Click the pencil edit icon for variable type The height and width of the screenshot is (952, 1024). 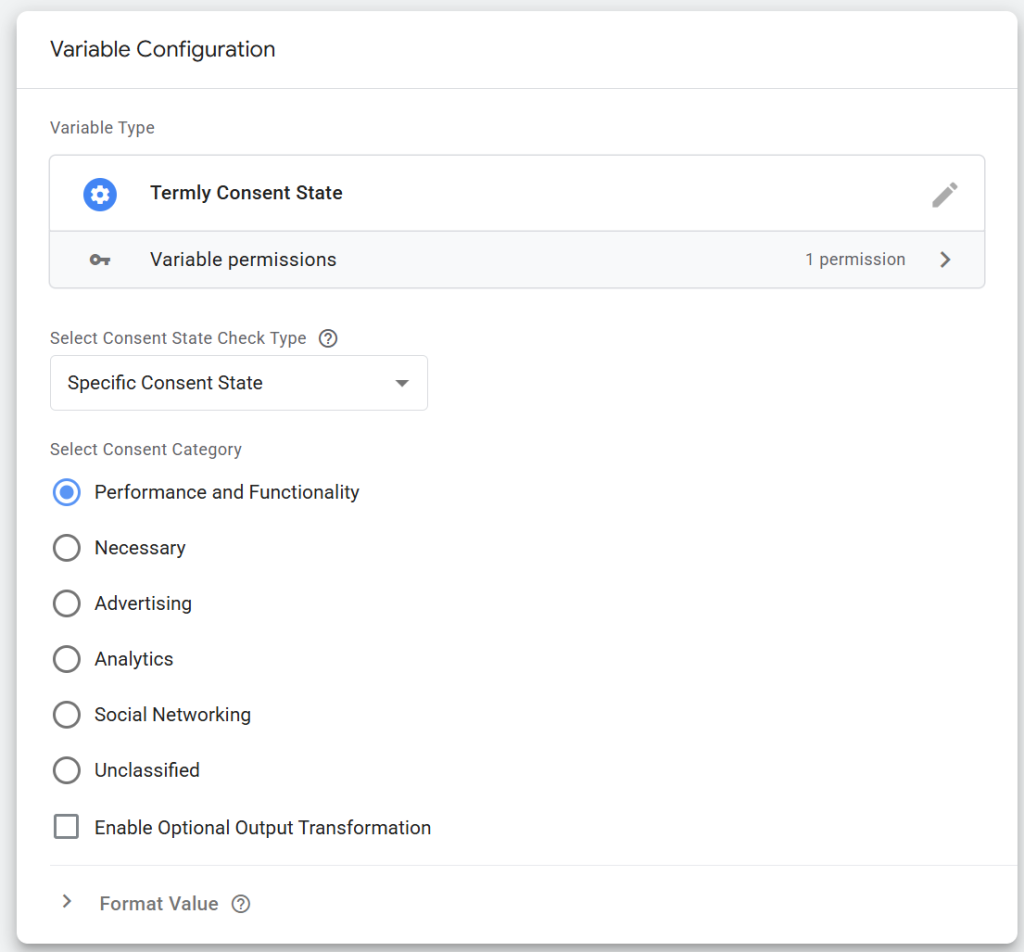[x=944, y=195]
